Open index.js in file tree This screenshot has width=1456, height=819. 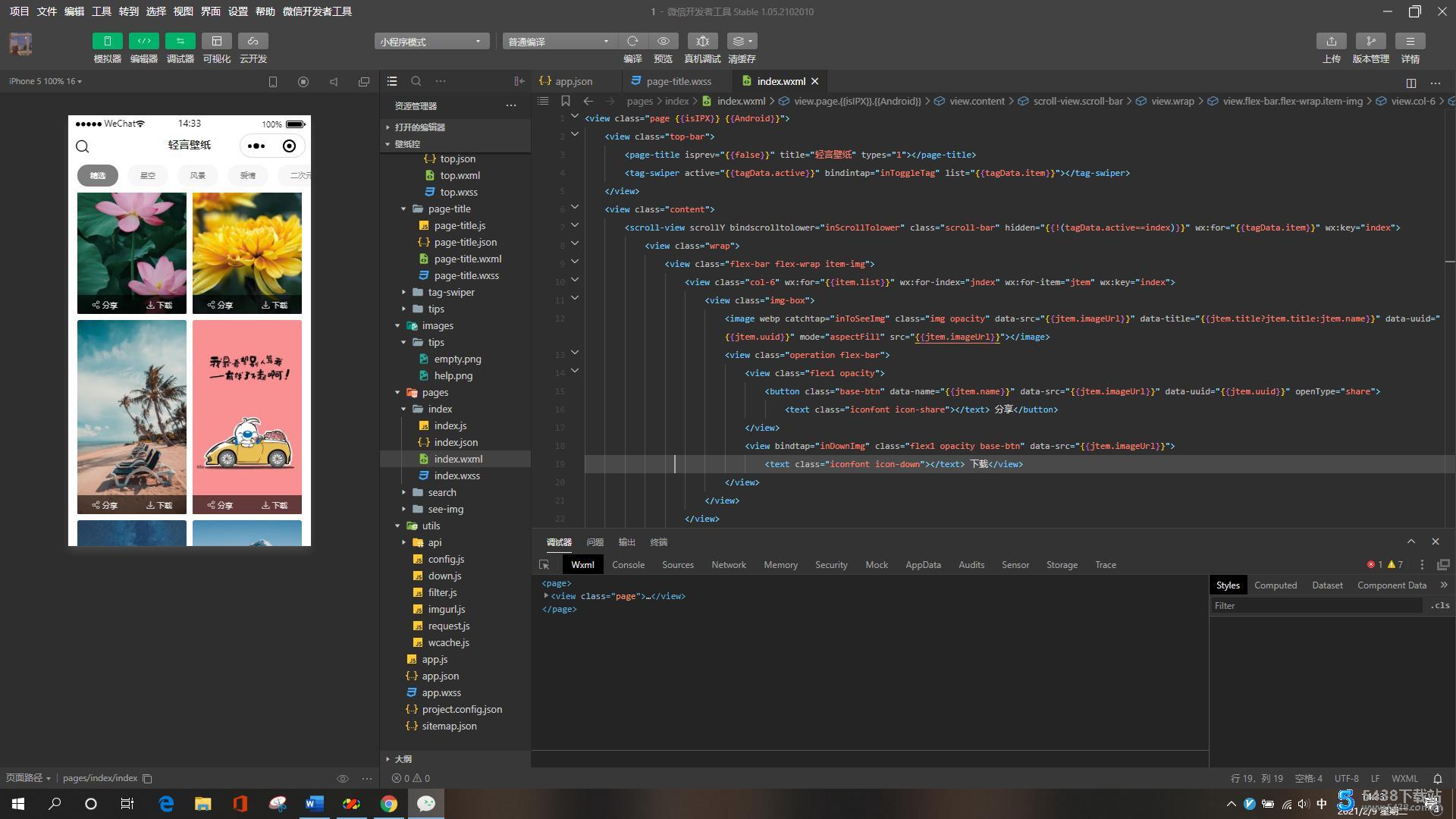[450, 425]
